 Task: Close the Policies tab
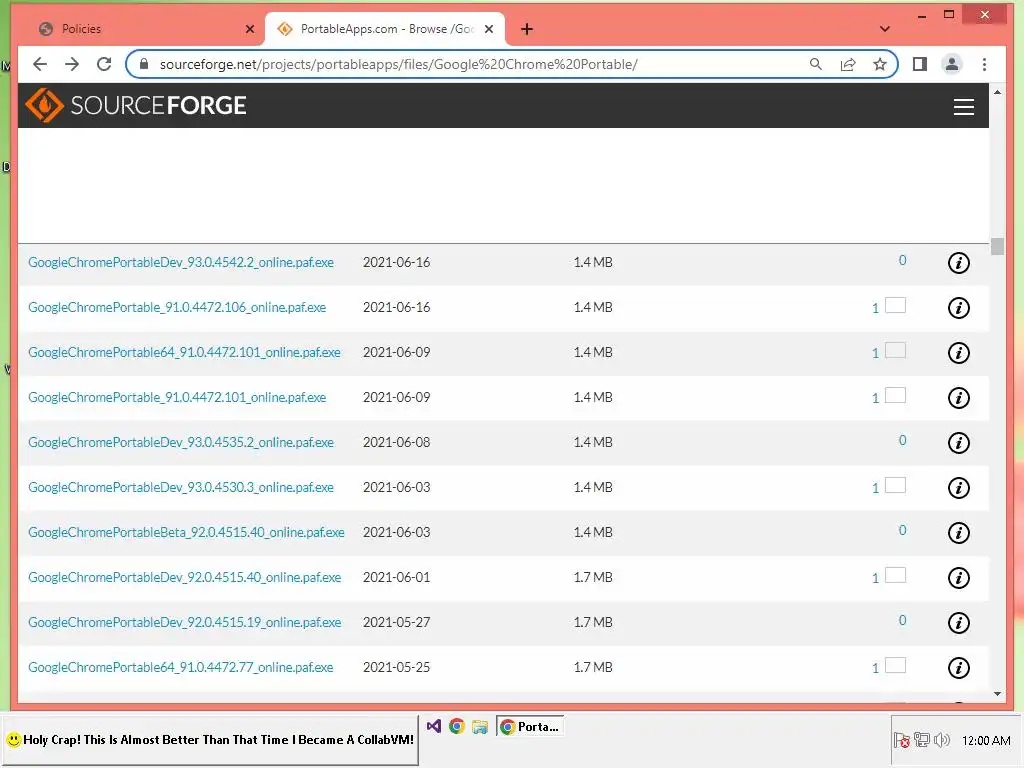click(x=249, y=29)
